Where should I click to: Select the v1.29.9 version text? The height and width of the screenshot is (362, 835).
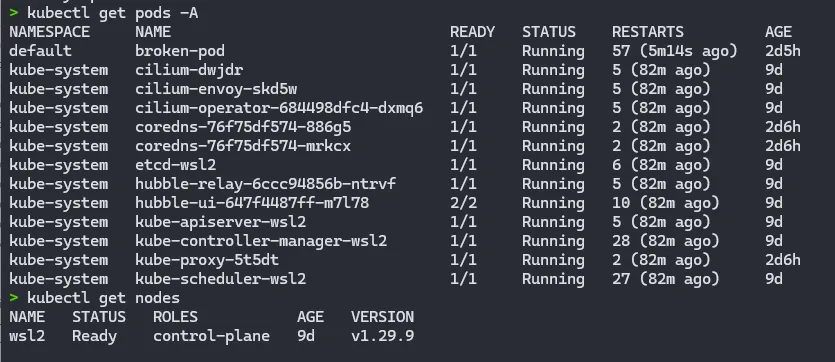coord(382,336)
